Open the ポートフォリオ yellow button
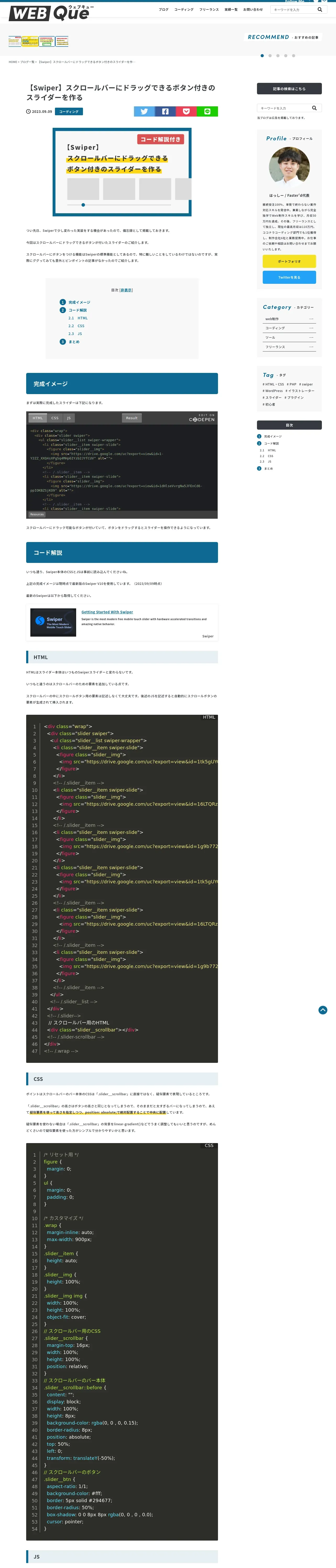 289,261
